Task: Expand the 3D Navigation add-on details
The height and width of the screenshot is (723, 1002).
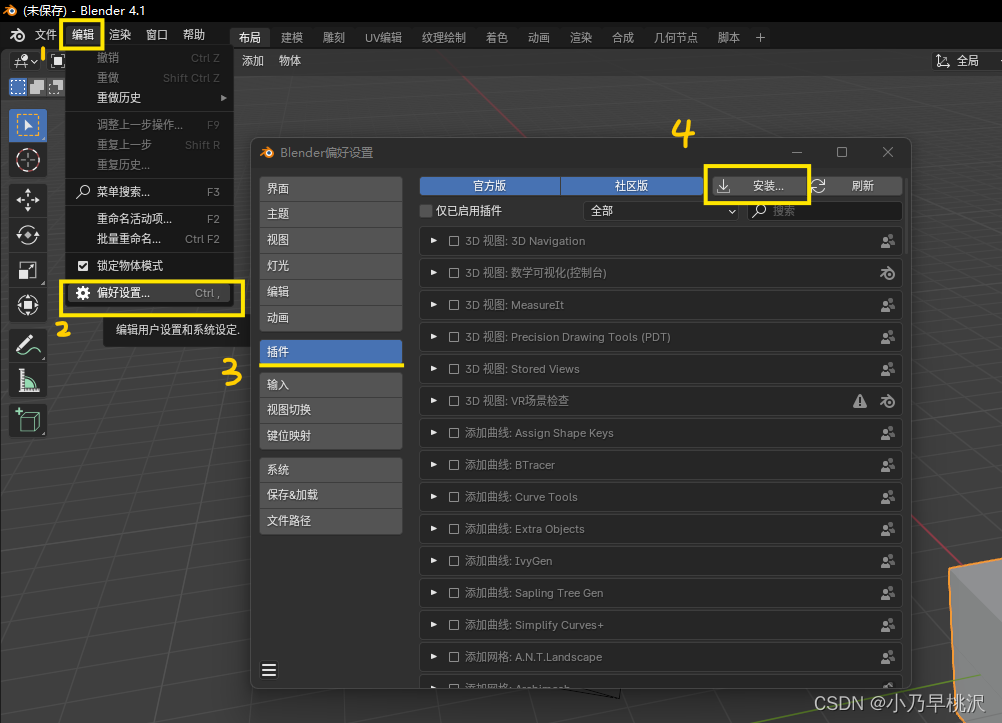Action: click(x=434, y=241)
